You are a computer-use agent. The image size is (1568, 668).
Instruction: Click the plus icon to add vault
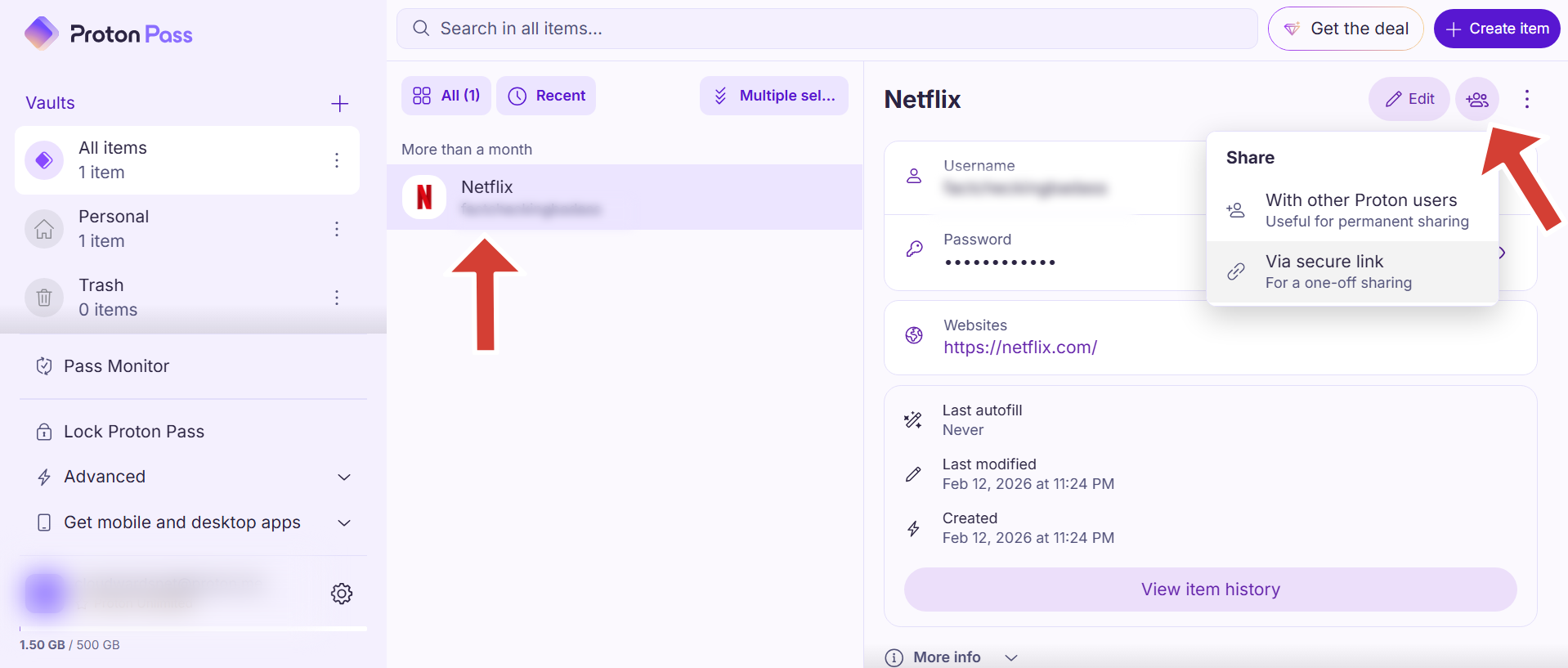point(339,104)
